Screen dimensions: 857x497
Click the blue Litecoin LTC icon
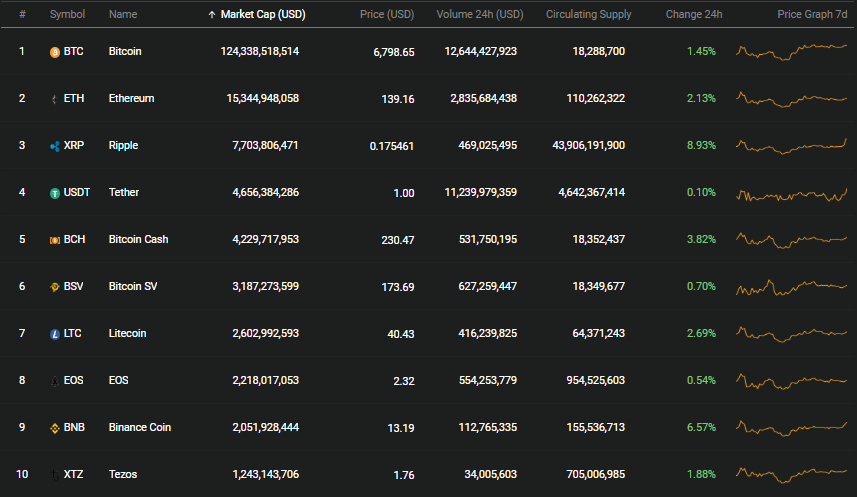[x=55, y=335]
